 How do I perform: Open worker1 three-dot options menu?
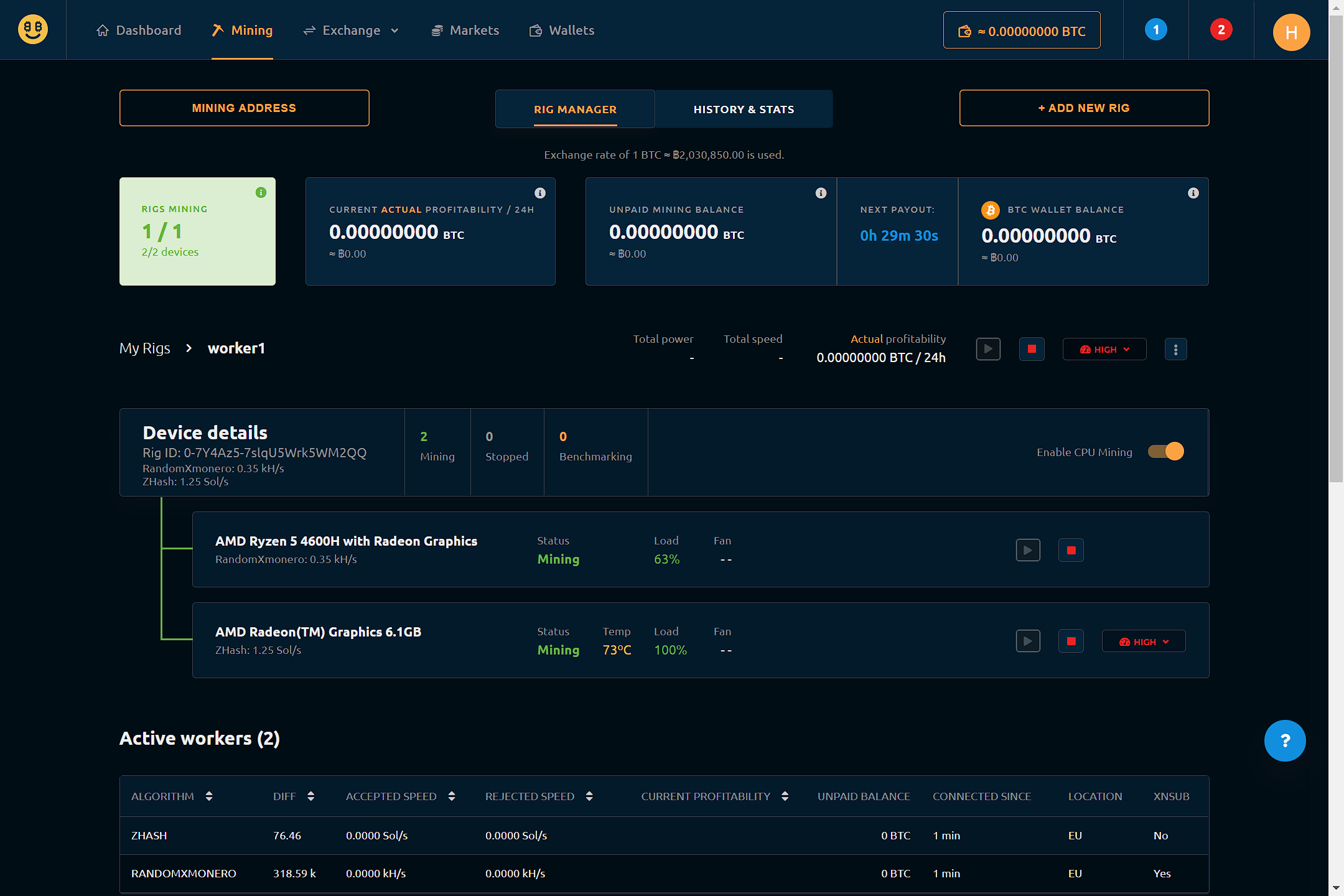pos(1175,349)
